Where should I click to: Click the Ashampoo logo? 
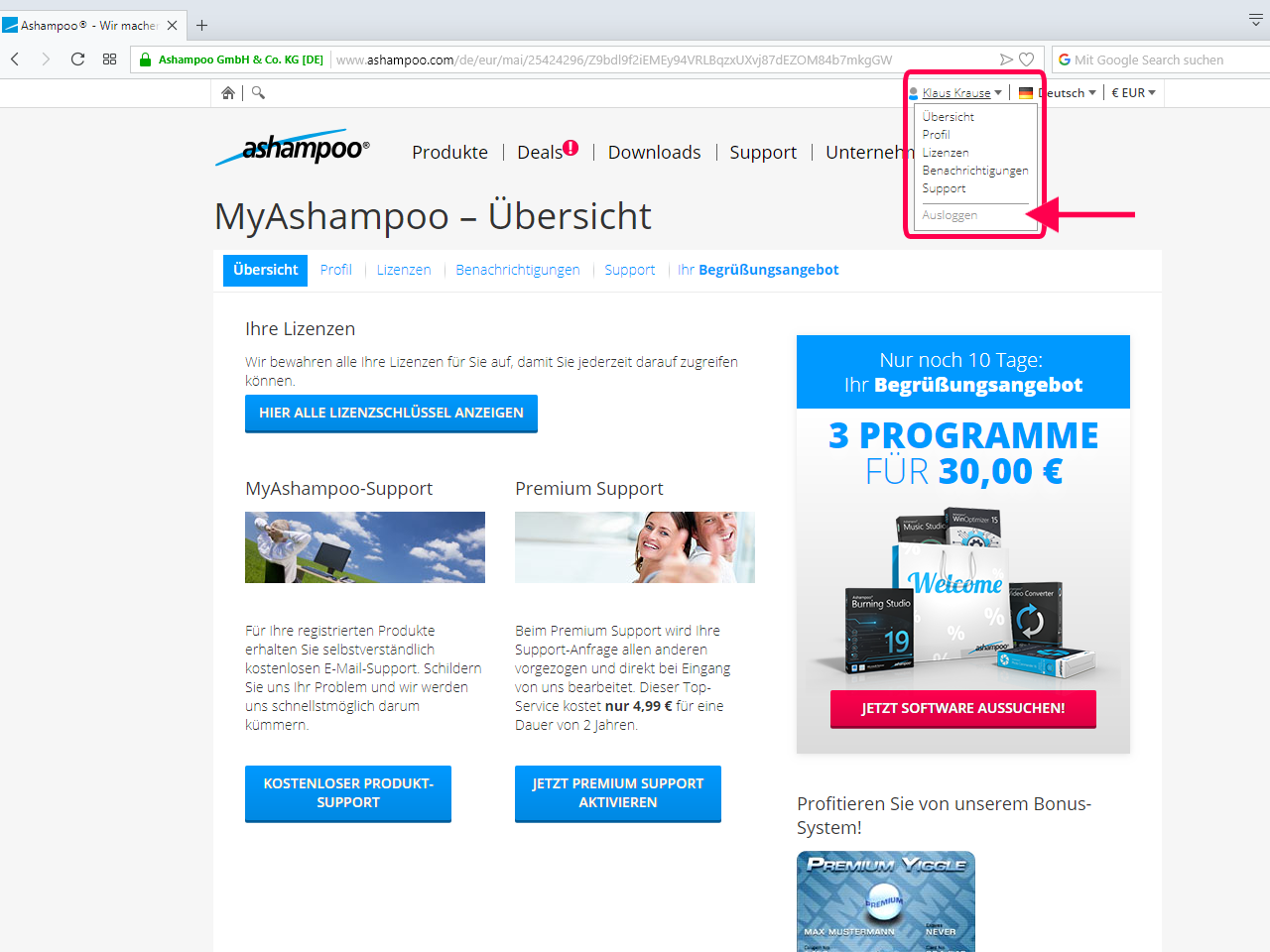(x=293, y=148)
